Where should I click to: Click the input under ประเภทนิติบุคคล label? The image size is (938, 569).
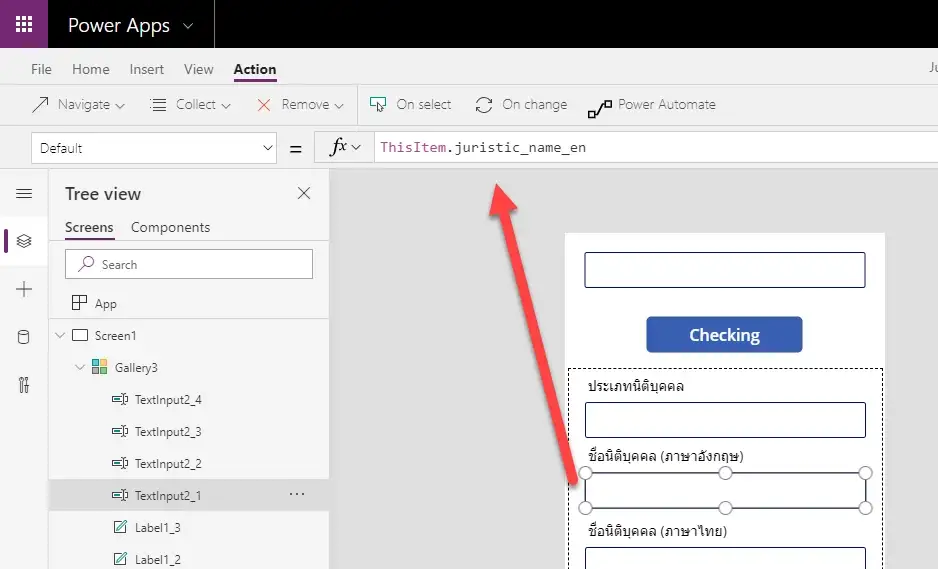(x=725, y=420)
